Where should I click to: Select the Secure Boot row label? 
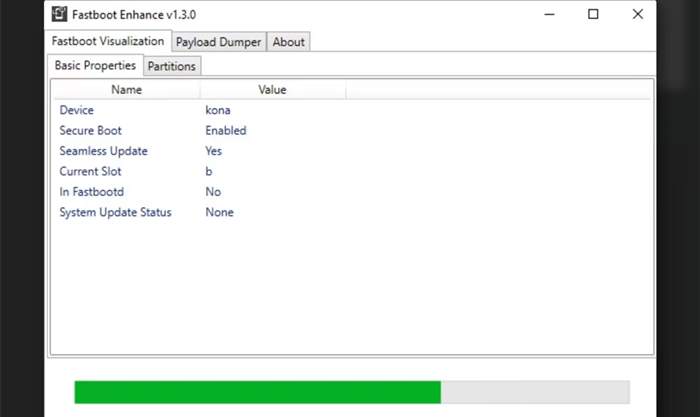click(x=91, y=130)
